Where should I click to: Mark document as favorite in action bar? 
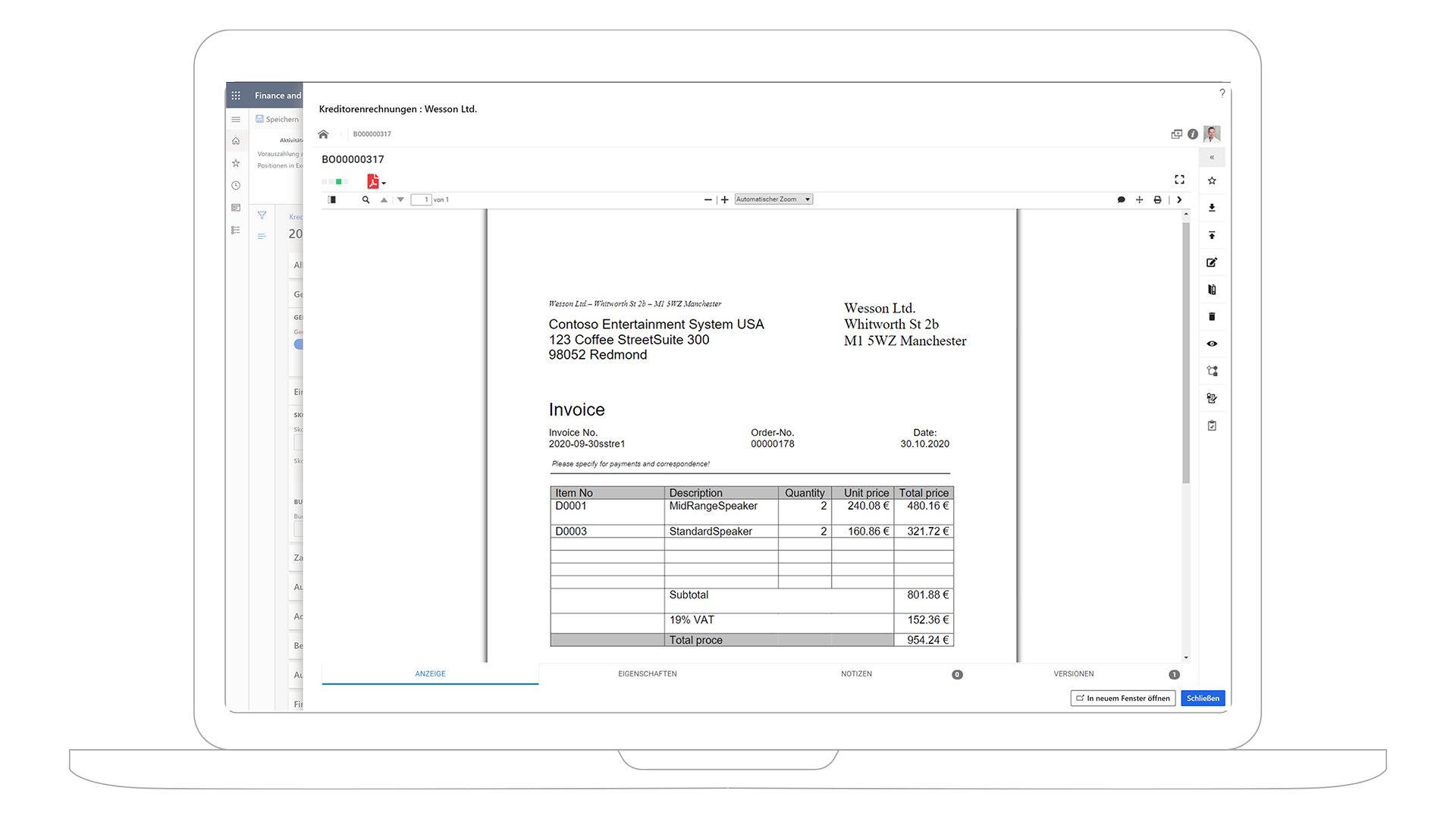(1212, 180)
